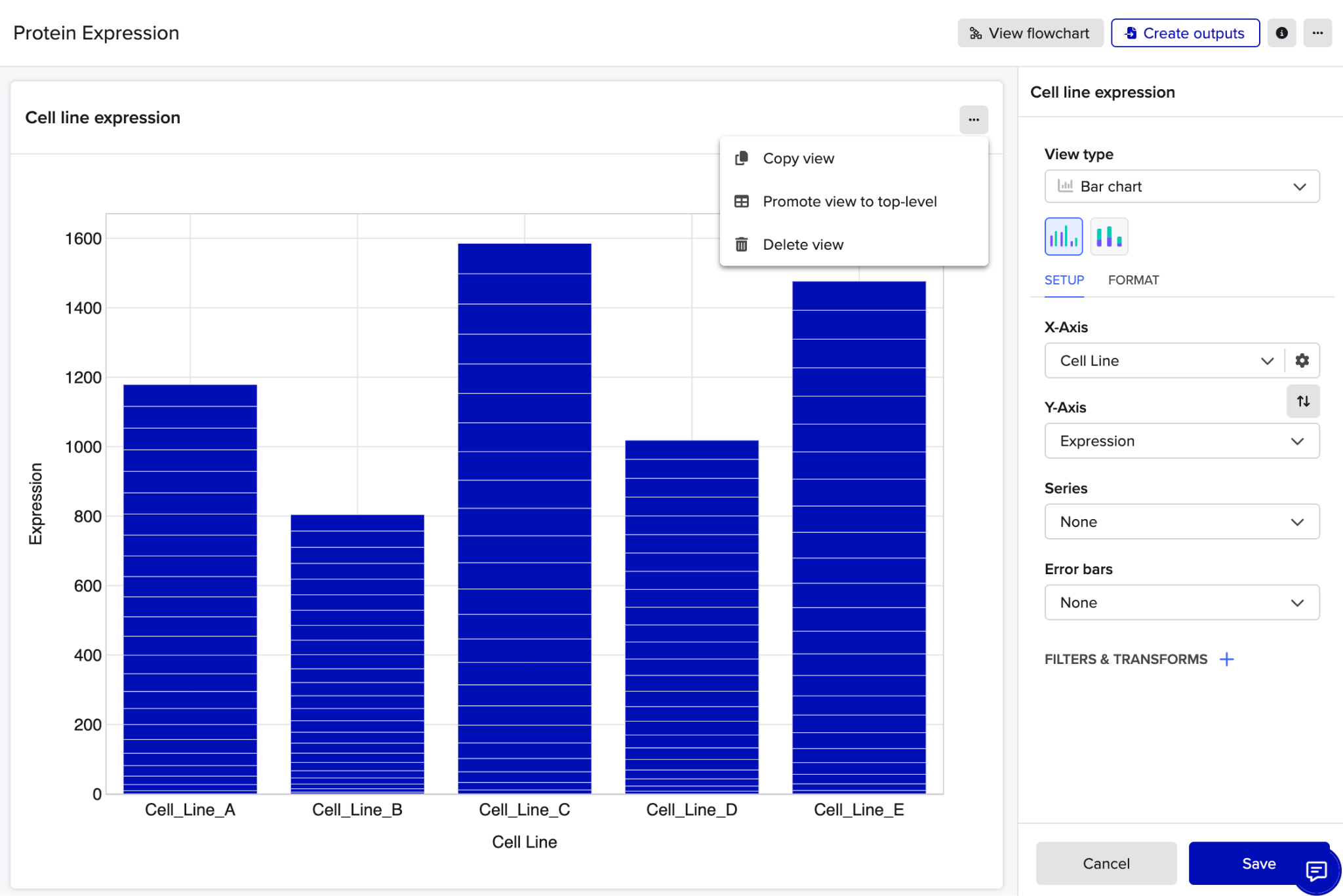
Task: Open X-Axis settings gear
Action: coord(1302,360)
